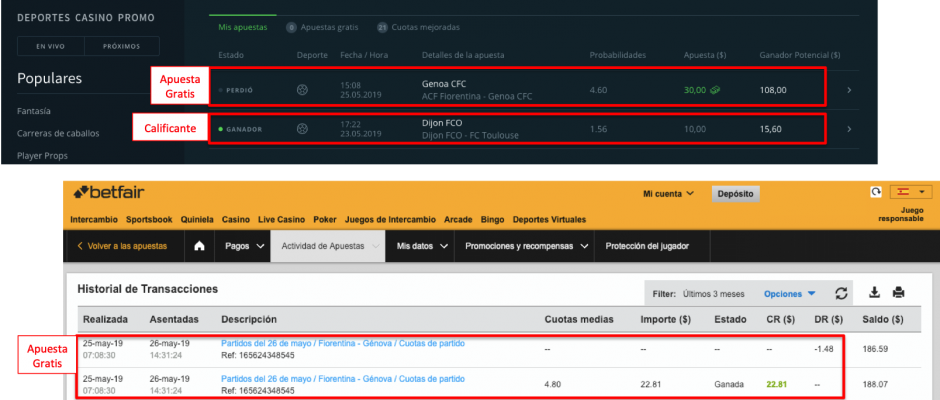
Task: Open Player Props in Populares
Action: (42, 155)
